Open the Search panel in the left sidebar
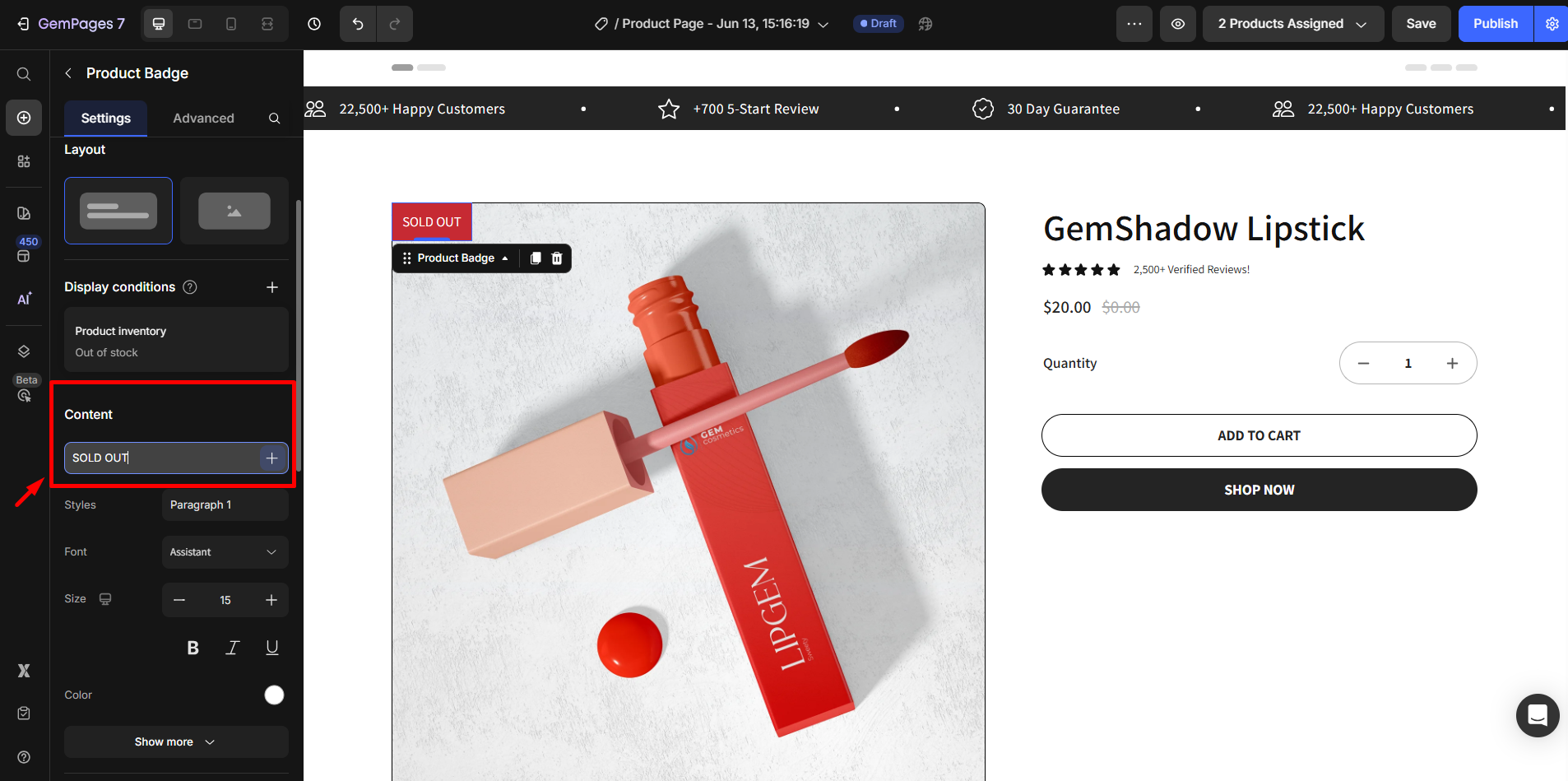 click(x=23, y=73)
